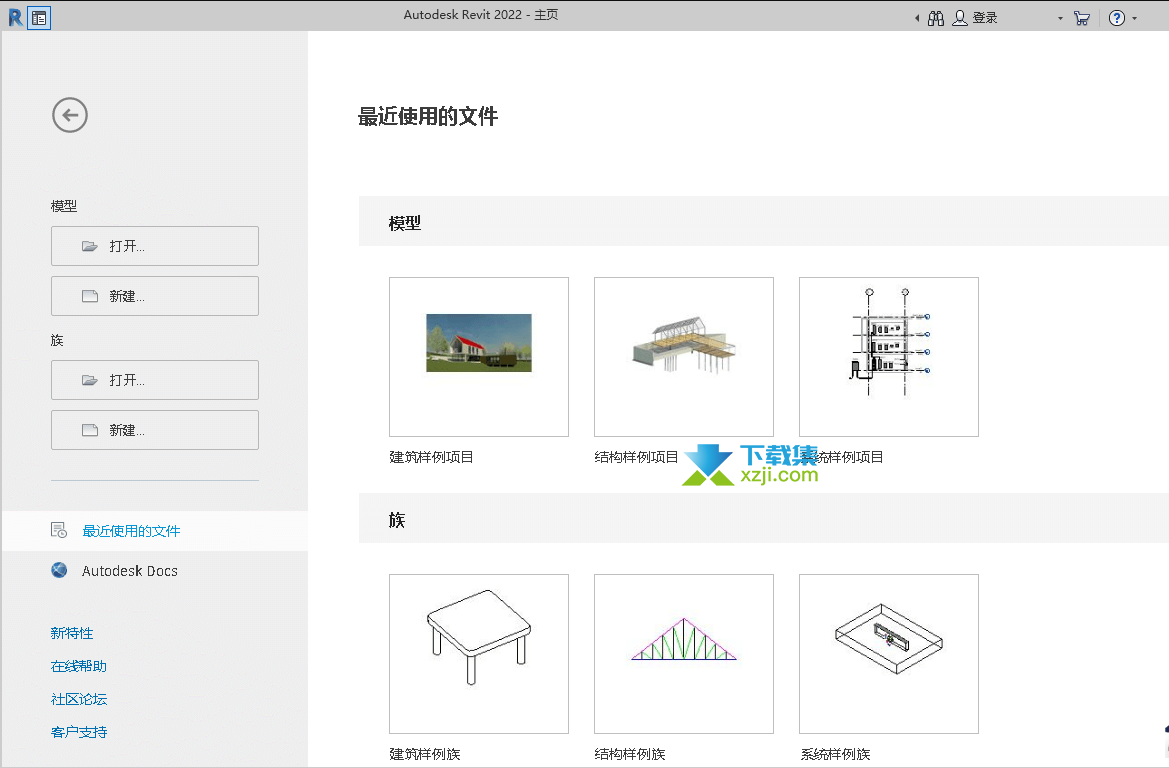The height and width of the screenshot is (768, 1169).
Task: Click the 建筑样例项目 caption
Action: pyautogui.click(x=432, y=457)
